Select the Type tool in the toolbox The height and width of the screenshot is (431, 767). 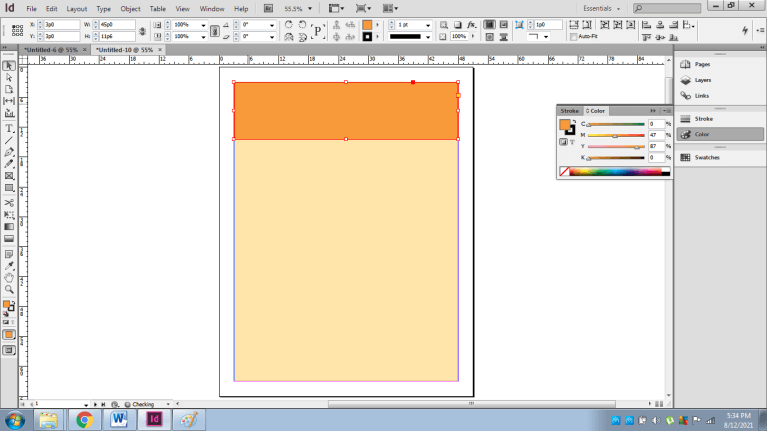9,129
